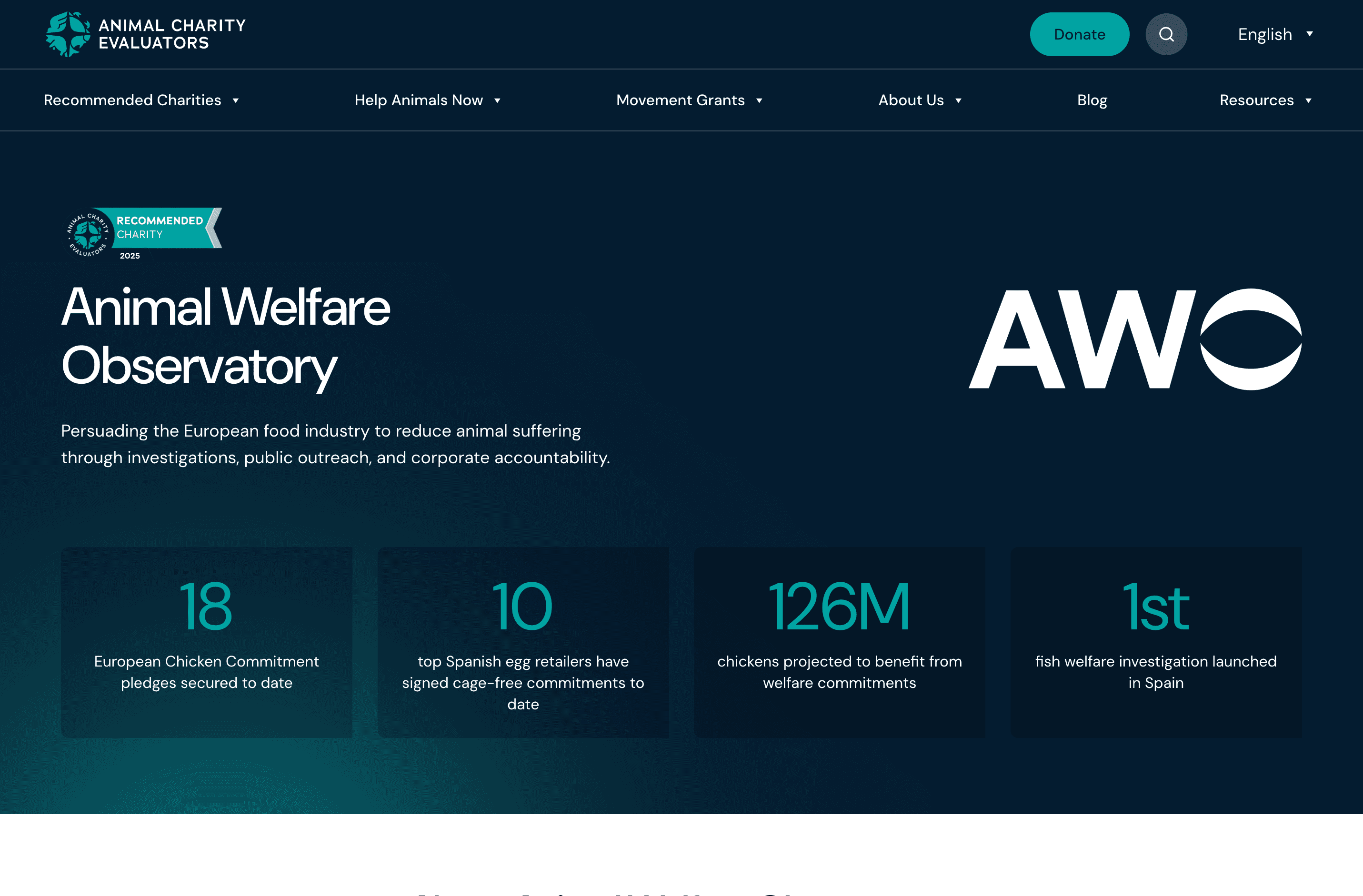Open search with the magnifier icon

[x=1166, y=34]
